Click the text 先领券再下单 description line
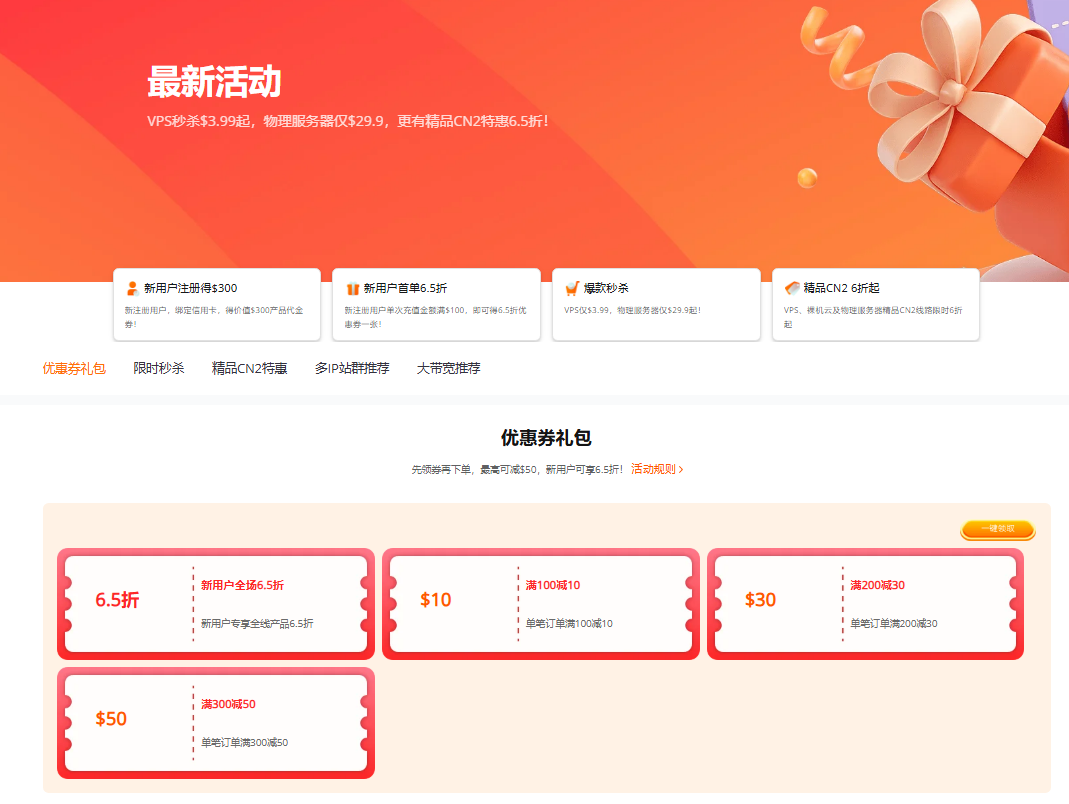The image size is (1069, 804). pyautogui.click(x=517, y=470)
